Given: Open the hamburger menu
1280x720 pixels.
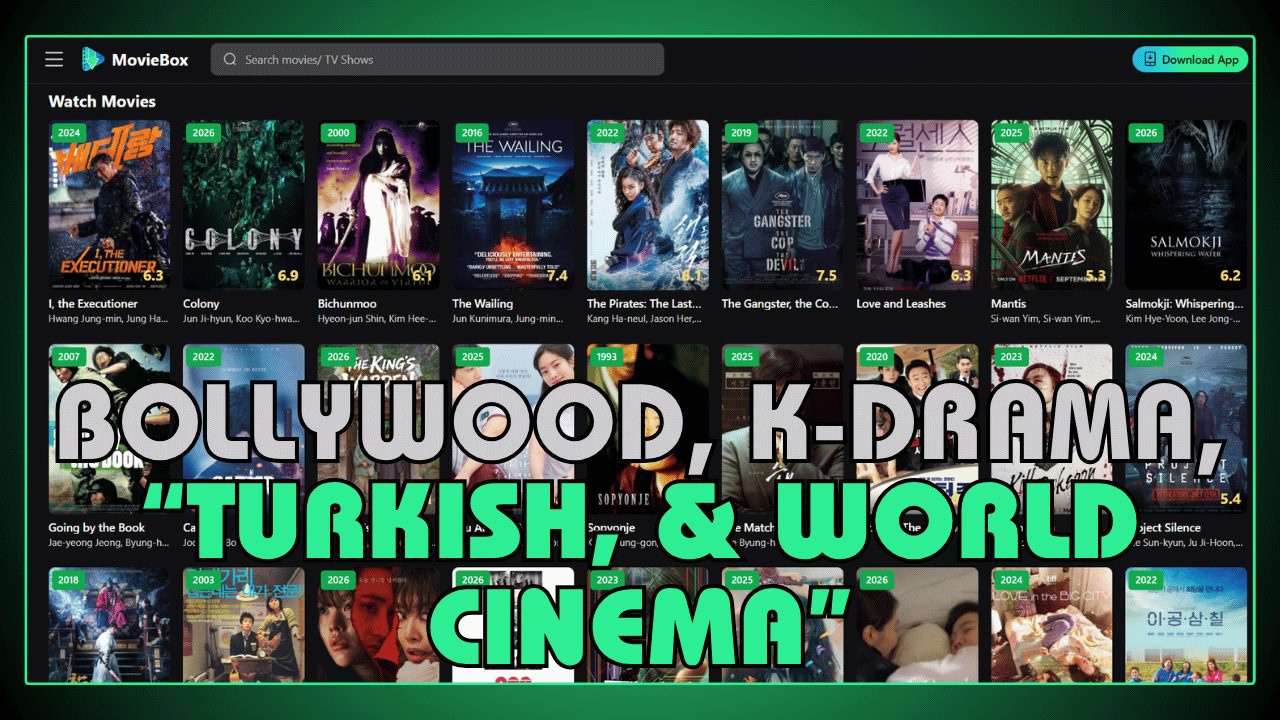Looking at the screenshot, I should pos(54,59).
